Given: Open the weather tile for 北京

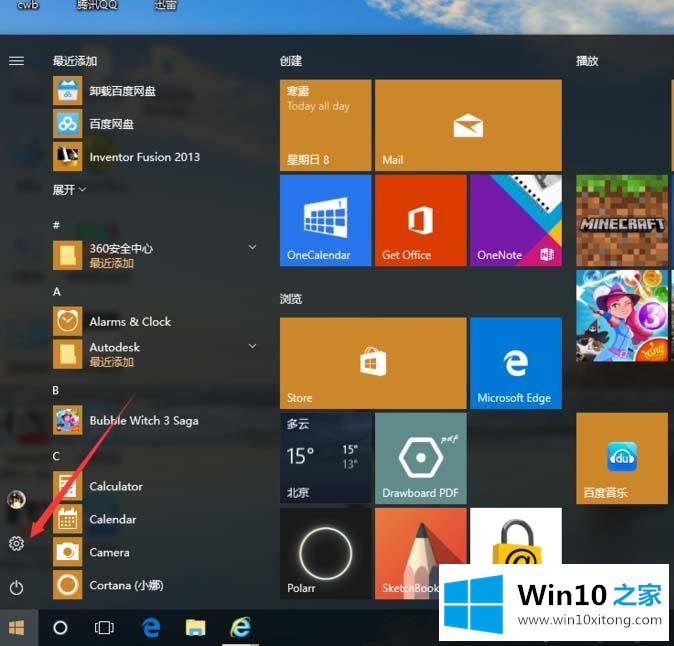Looking at the screenshot, I should pyautogui.click(x=325, y=458).
